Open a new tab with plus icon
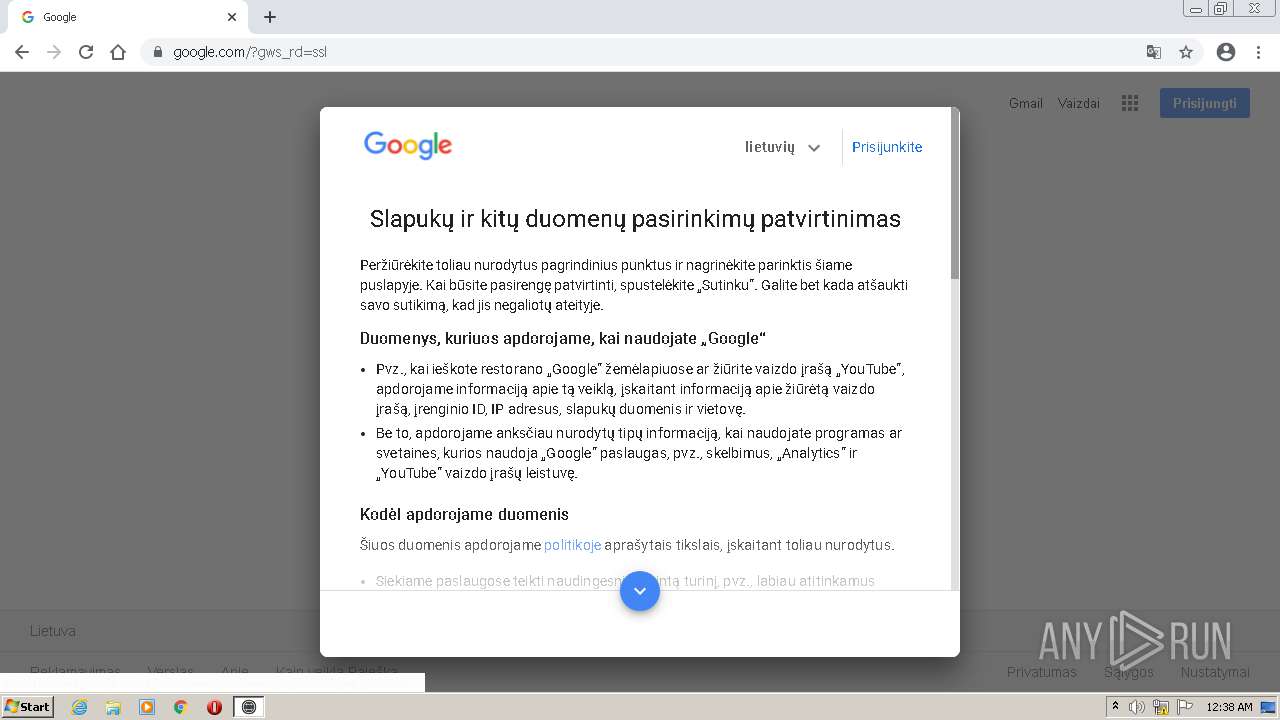1280x720 pixels. pyautogui.click(x=270, y=17)
